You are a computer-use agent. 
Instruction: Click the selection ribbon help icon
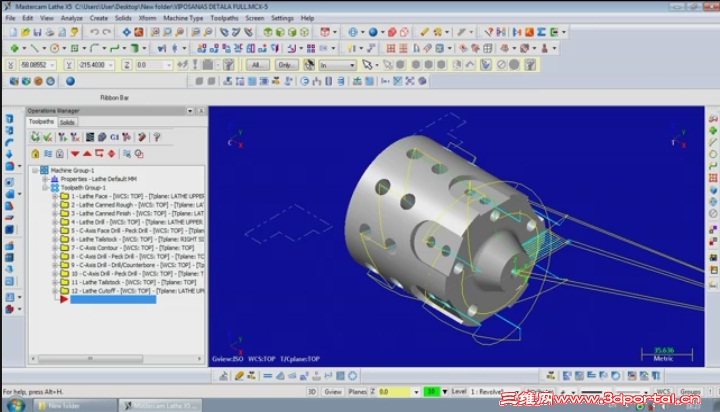click(x=530, y=65)
